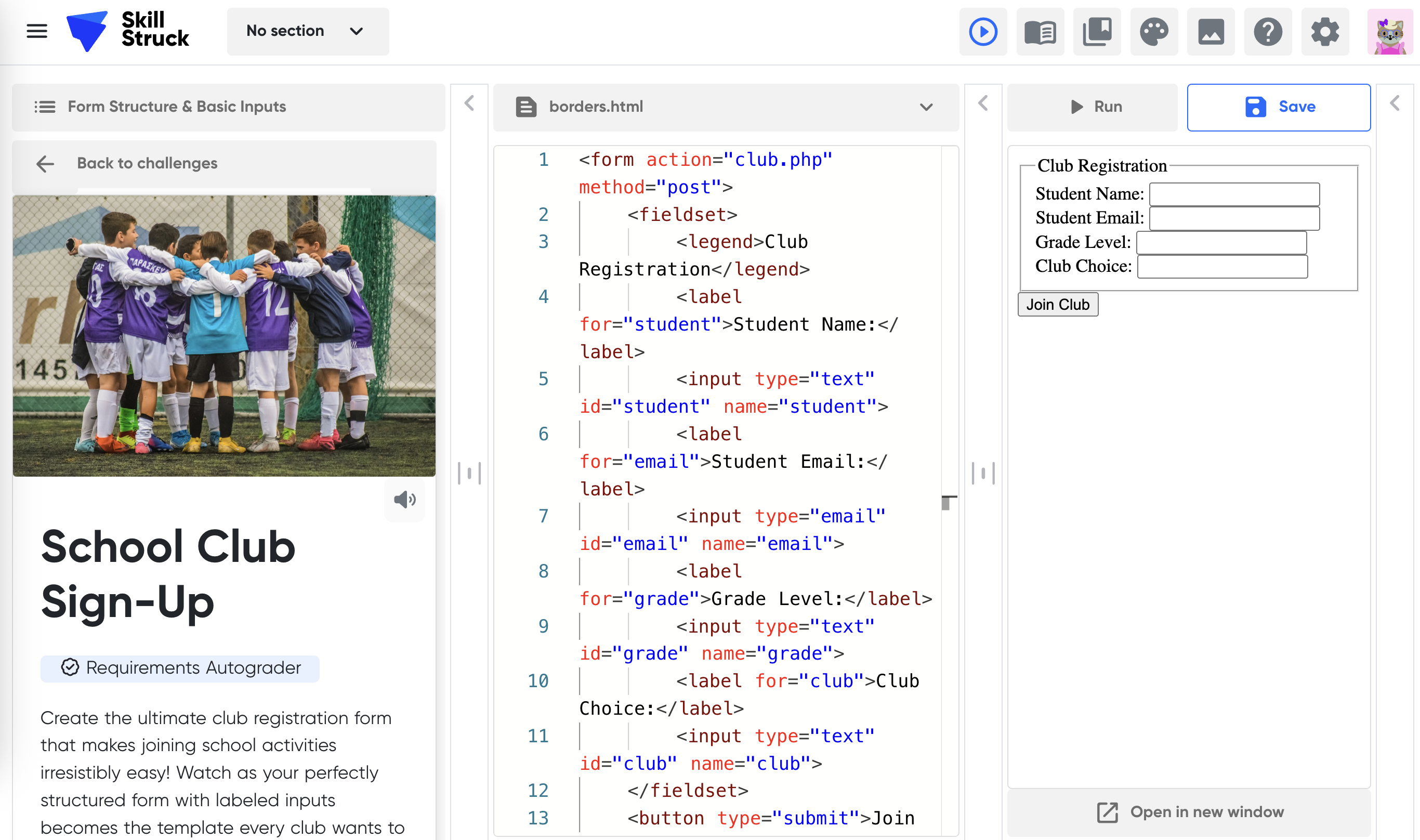Open the color palette theme icon
Screen dimensions: 1420x840
click(1153, 32)
